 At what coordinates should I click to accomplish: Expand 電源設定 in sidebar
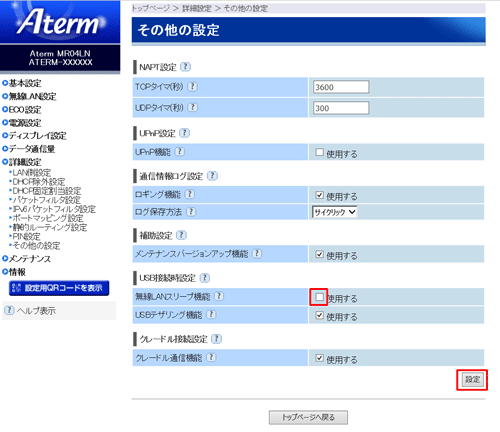click(x=22, y=123)
